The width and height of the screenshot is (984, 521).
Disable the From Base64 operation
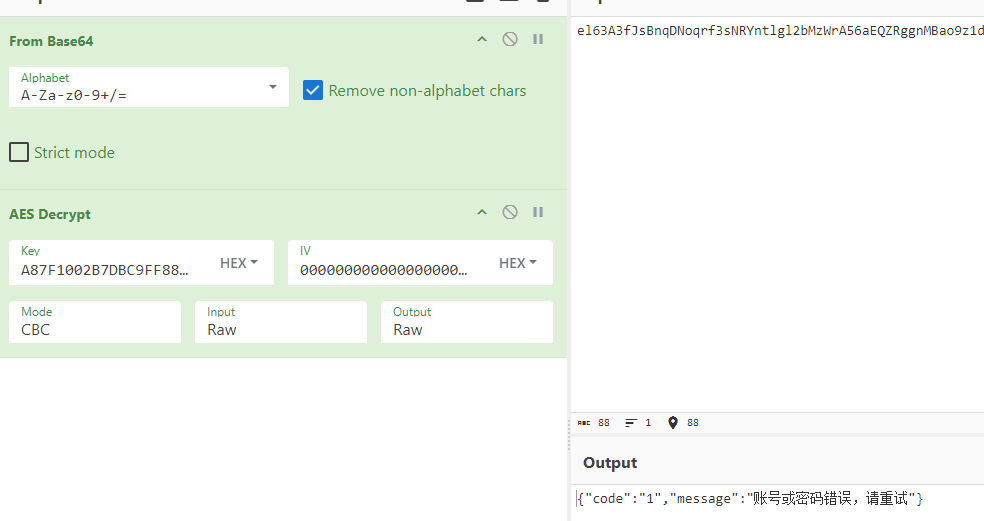[510, 40]
